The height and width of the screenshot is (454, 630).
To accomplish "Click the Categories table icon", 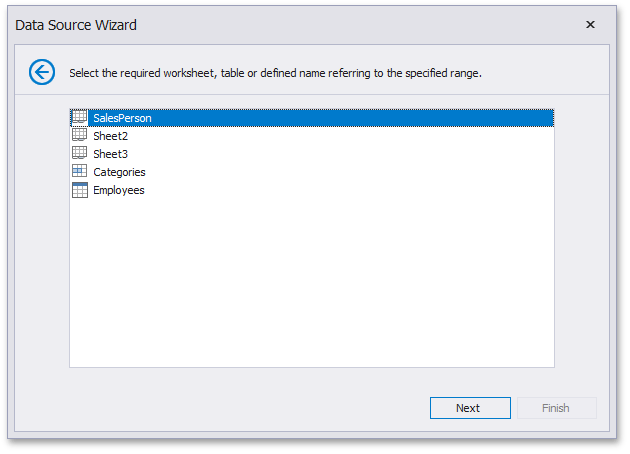I will pyautogui.click(x=80, y=171).
